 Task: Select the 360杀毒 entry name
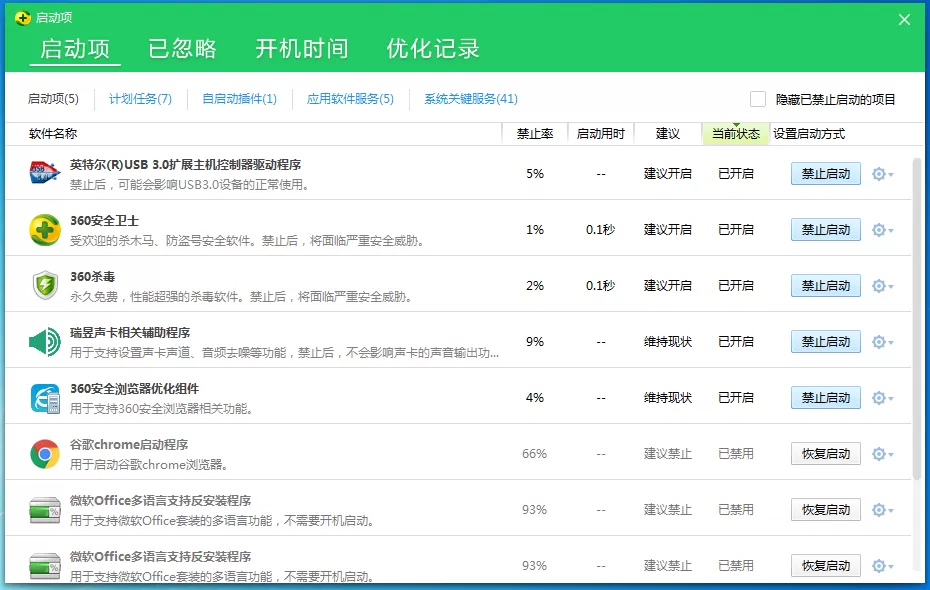[x=92, y=276]
